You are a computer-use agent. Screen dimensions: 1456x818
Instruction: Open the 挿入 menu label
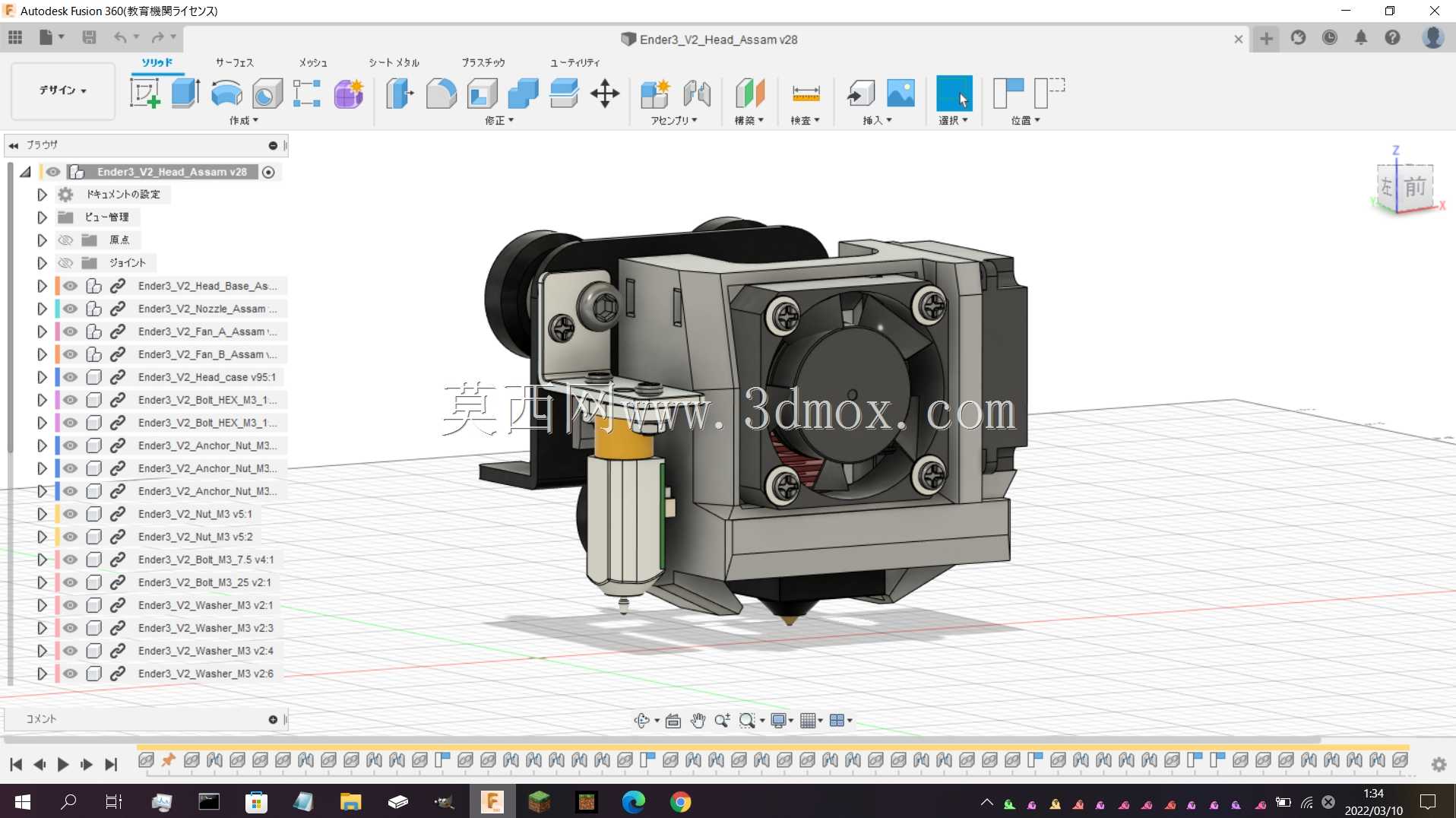click(x=878, y=120)
